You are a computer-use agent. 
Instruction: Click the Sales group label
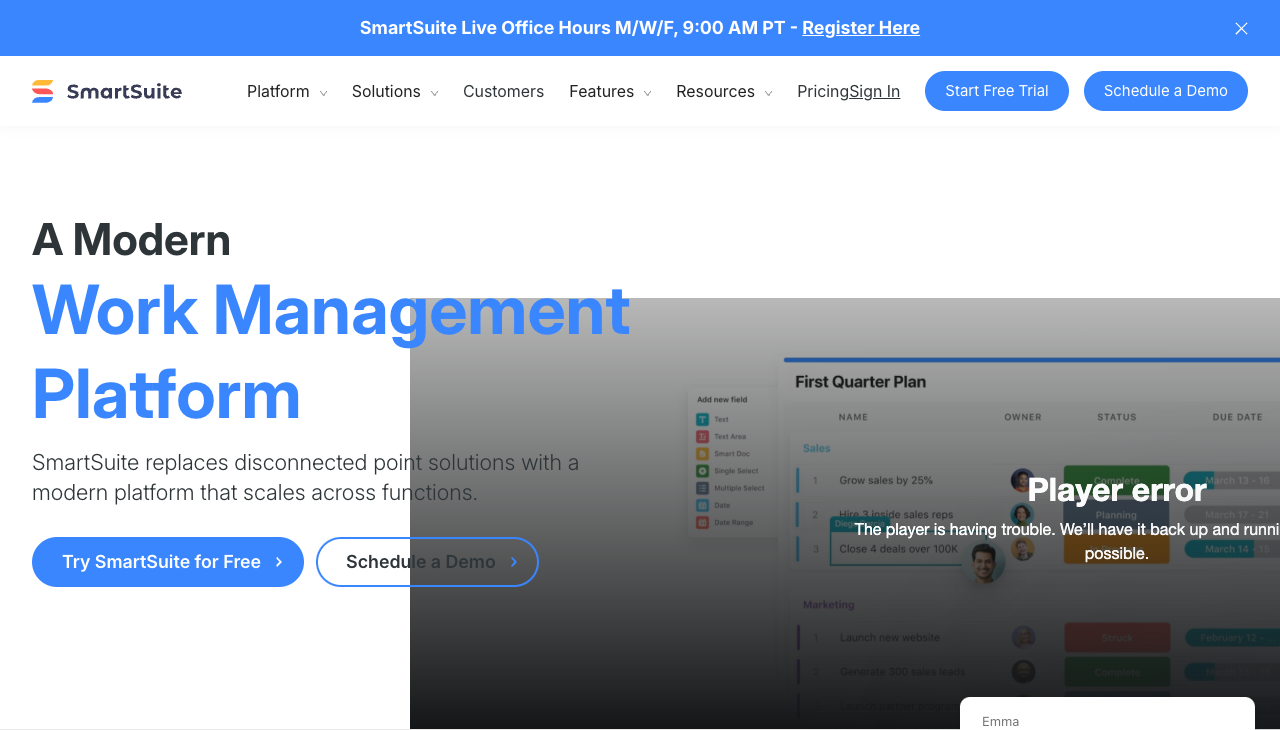click(x=817, y=448)
